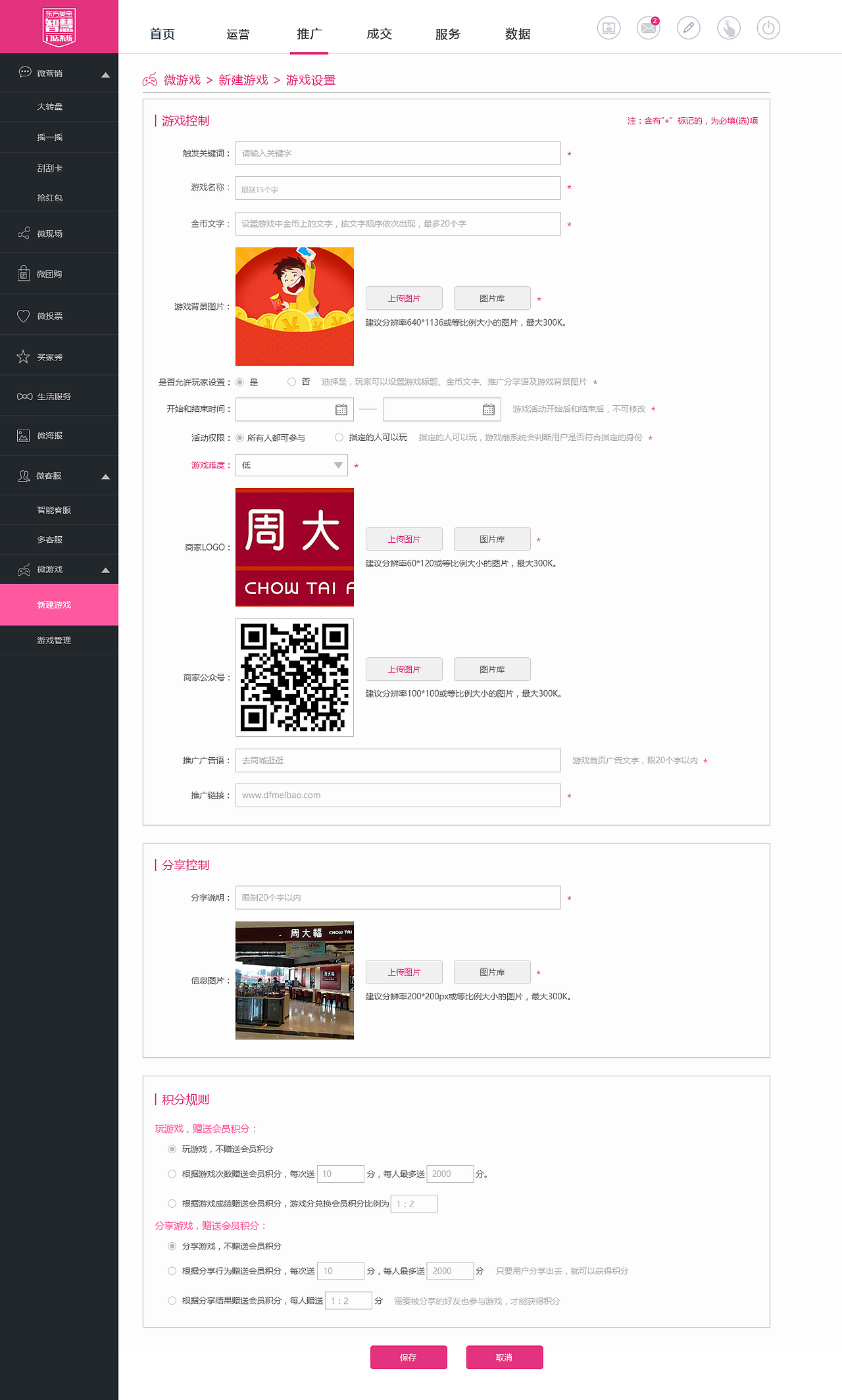Select 分享游戏，不赠送会员积分 option
The height and width of the screenshot is (1400, 842).
pos(172,1246)
